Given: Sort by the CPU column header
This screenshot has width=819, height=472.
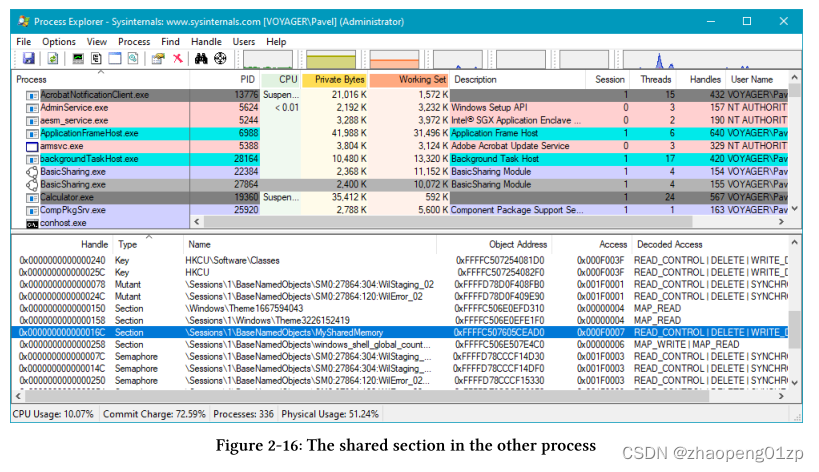Looking at the screenshot, I should [281, 79].
